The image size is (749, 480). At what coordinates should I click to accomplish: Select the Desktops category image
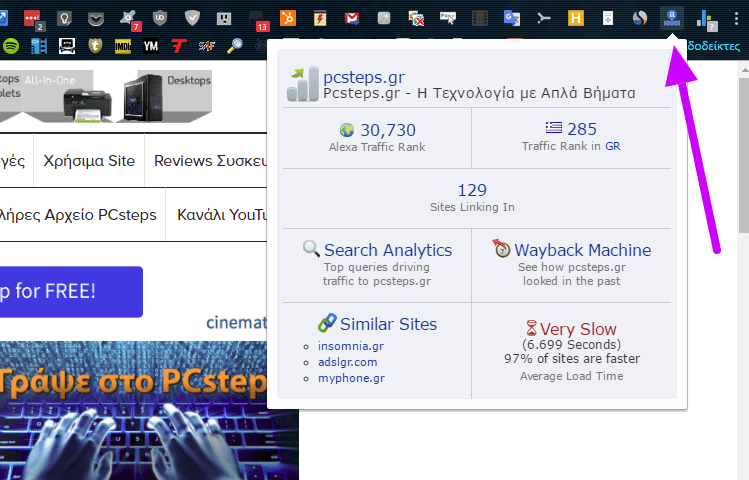(166, 96)
